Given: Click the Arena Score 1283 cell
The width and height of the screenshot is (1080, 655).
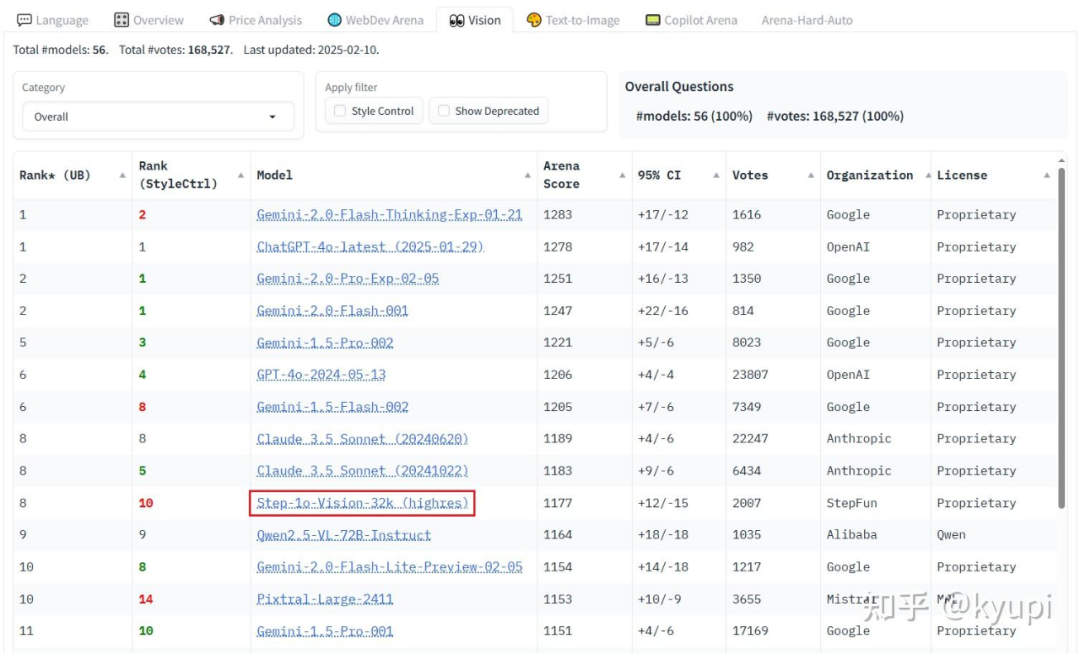Looking at the screenshot, I should coord(557,215).
